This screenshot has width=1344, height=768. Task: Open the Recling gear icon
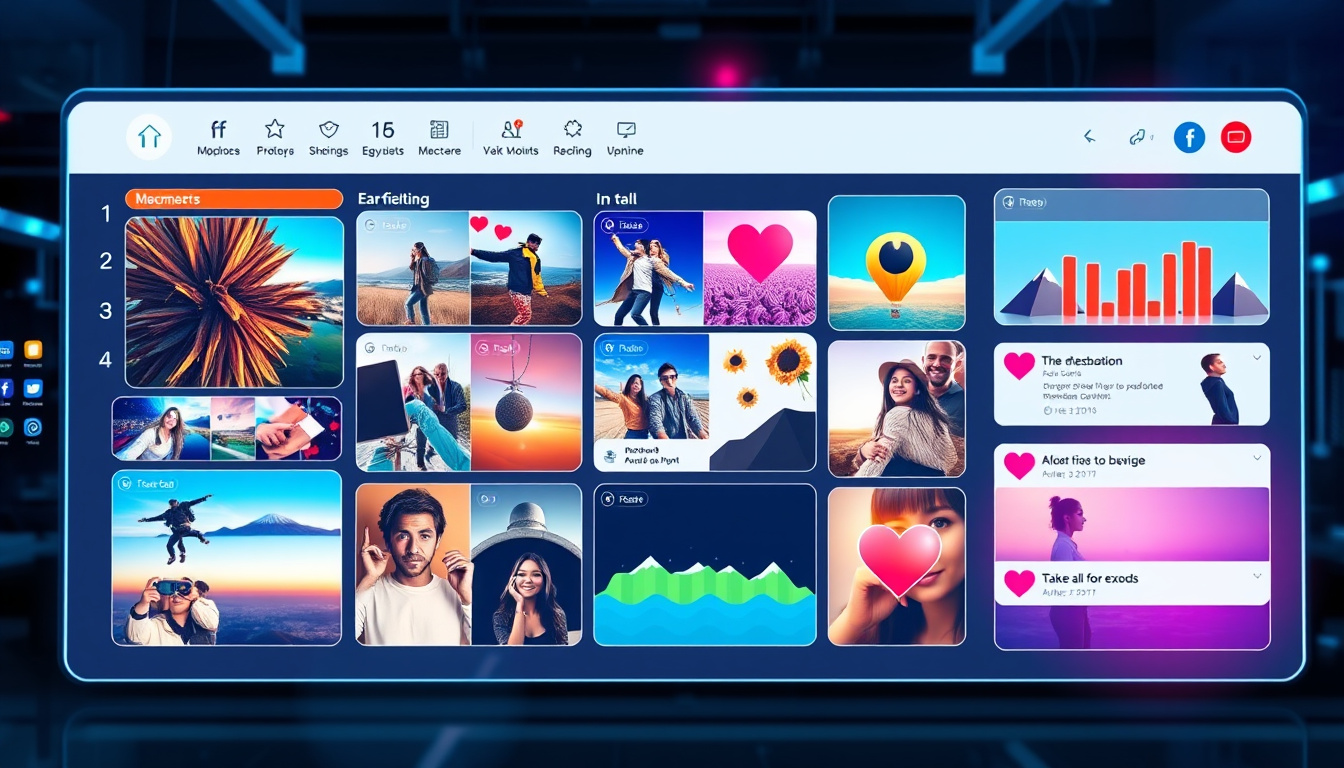572,129
